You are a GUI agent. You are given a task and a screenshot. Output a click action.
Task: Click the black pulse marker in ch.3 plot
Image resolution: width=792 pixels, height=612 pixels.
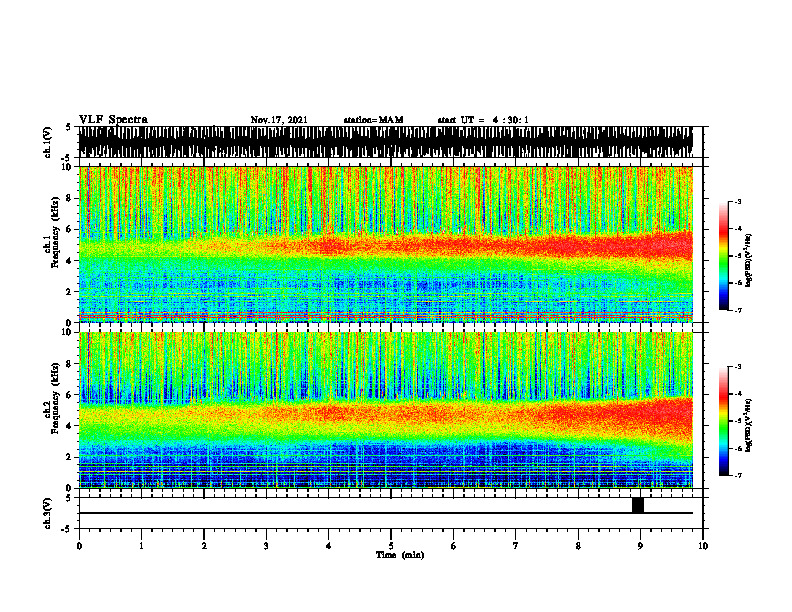pos(638,505)
